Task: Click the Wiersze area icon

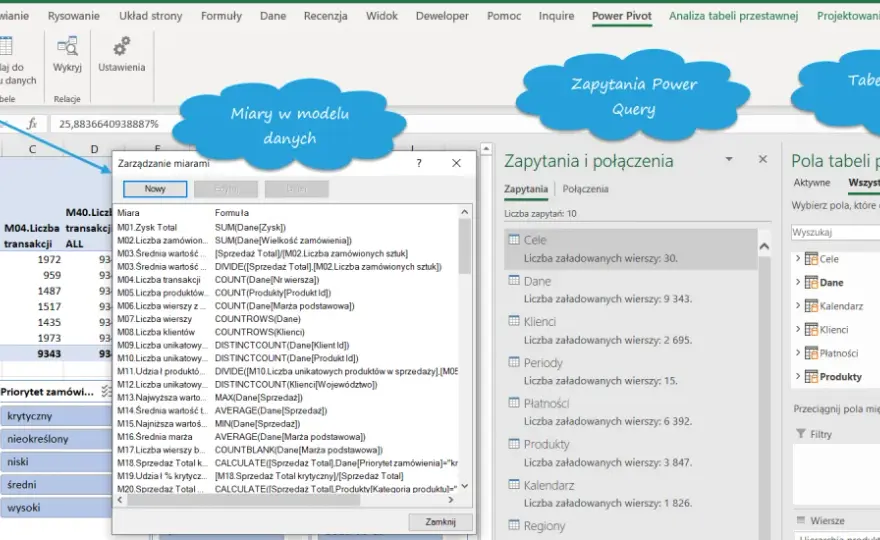Action: pos(801,520)
